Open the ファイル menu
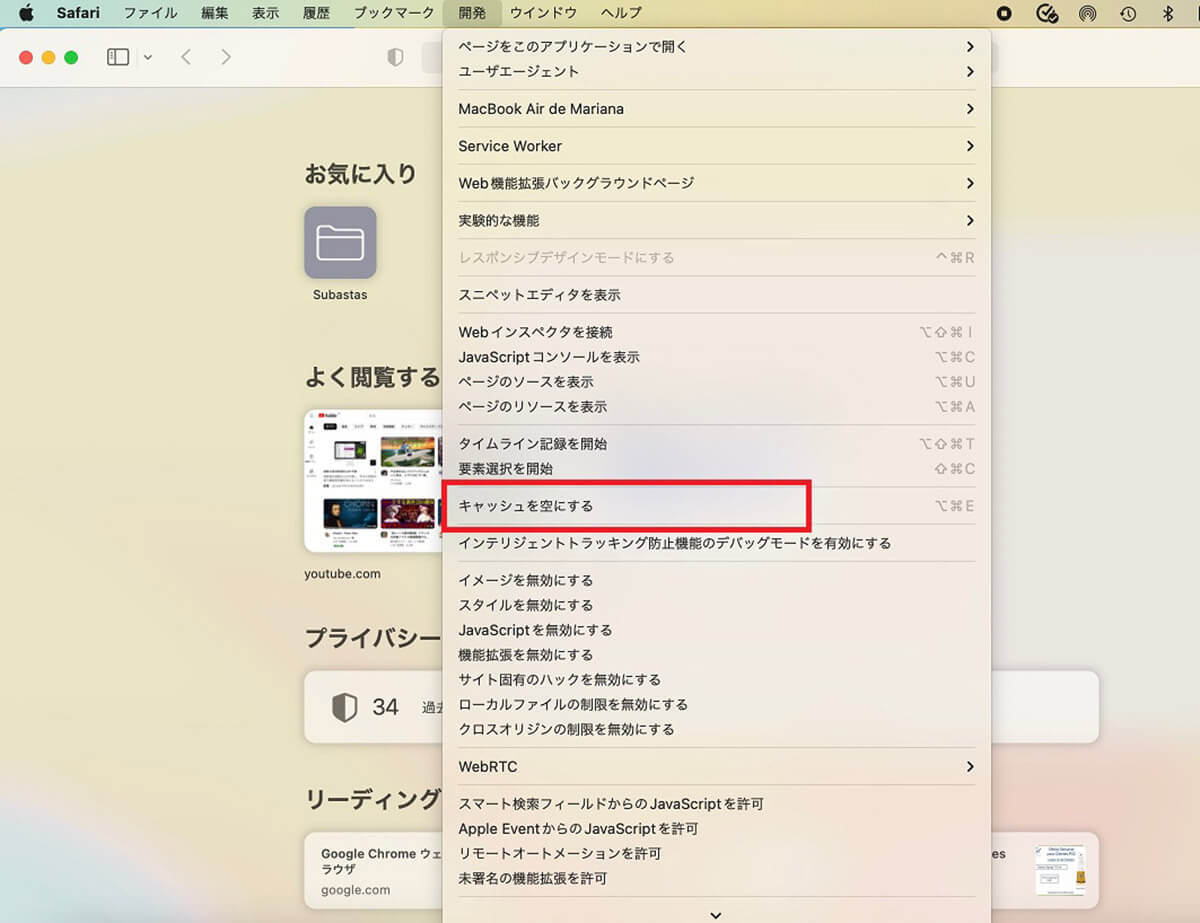This screenshot has width=1200, height=923. click(150, 13)
